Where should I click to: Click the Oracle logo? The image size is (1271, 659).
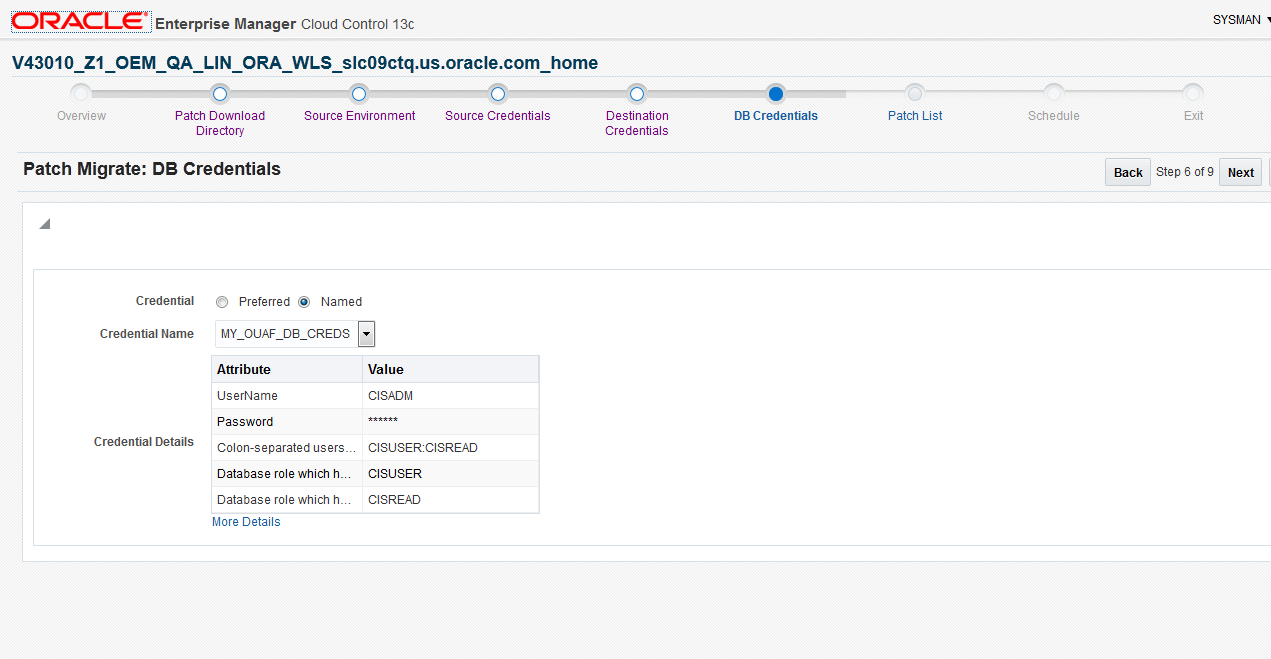click(x=80, y=21)
